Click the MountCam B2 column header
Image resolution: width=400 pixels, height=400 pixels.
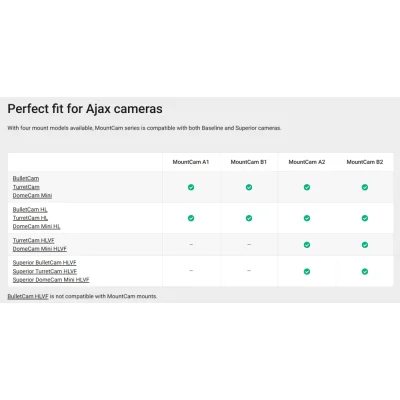(365, 162)
